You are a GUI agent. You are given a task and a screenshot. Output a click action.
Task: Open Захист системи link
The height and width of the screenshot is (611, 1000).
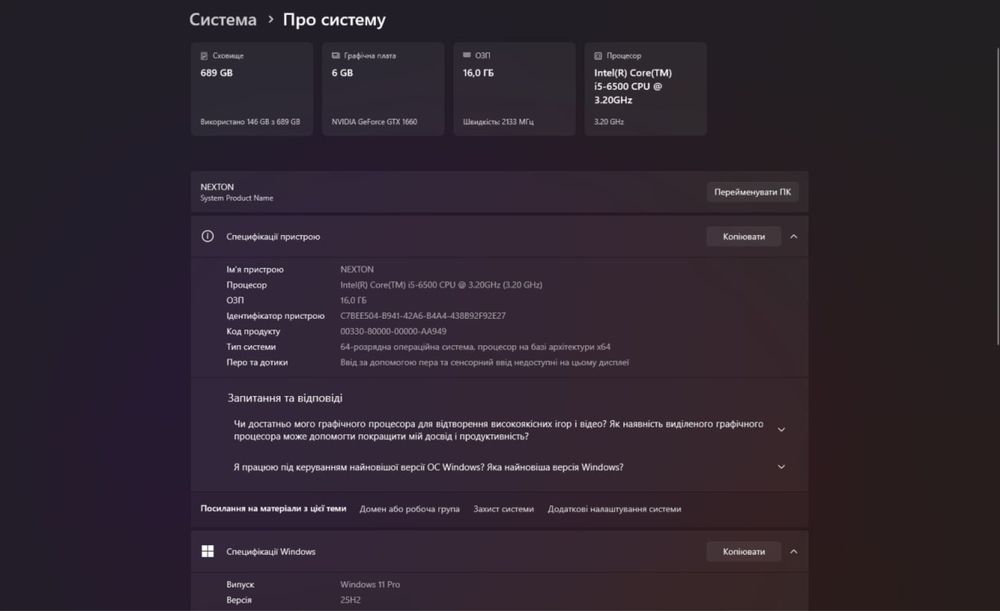click(504, 509)
